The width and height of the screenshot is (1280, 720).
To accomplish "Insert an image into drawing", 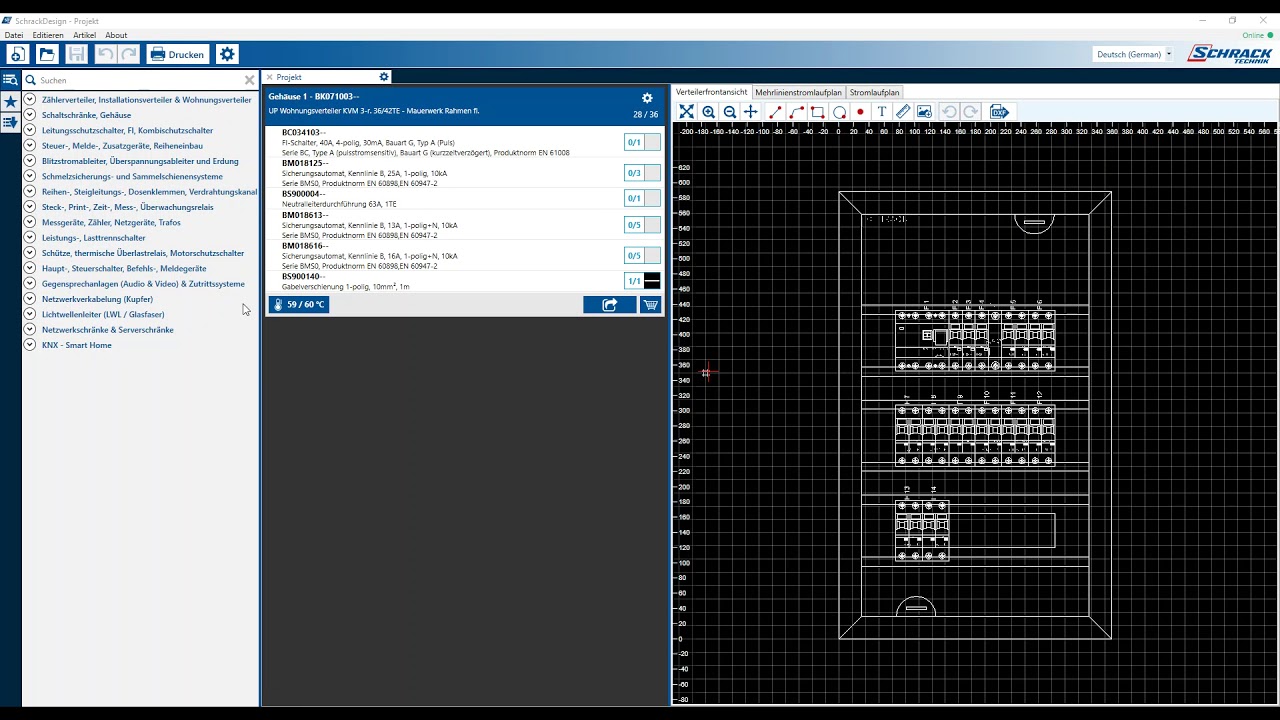I will click(924, 112).
